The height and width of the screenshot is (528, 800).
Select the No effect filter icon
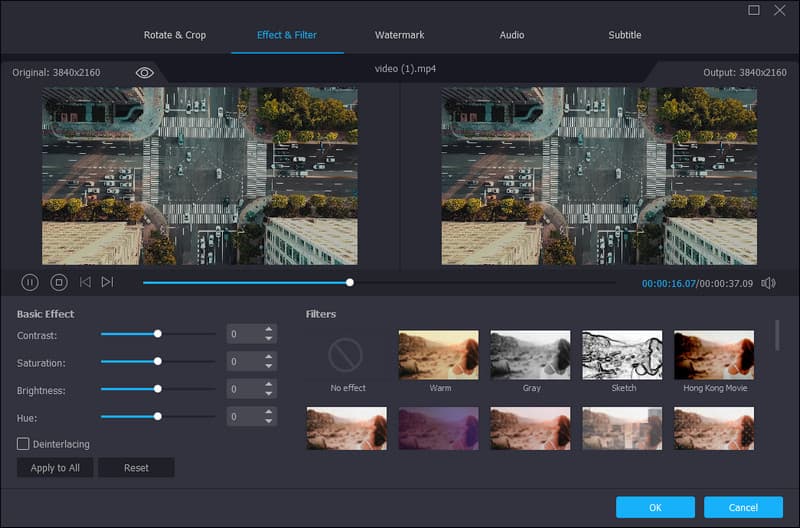(347, 355)
